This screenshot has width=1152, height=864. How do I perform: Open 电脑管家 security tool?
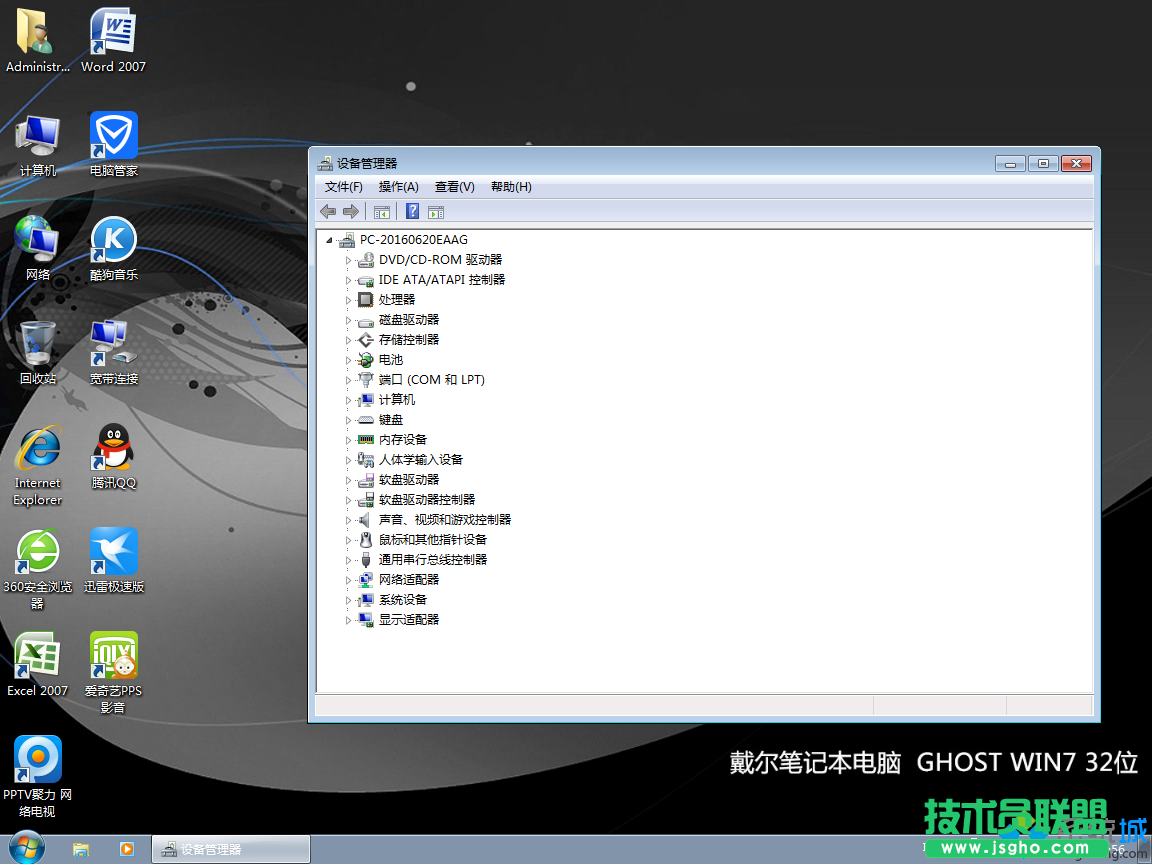click(112, 135)
